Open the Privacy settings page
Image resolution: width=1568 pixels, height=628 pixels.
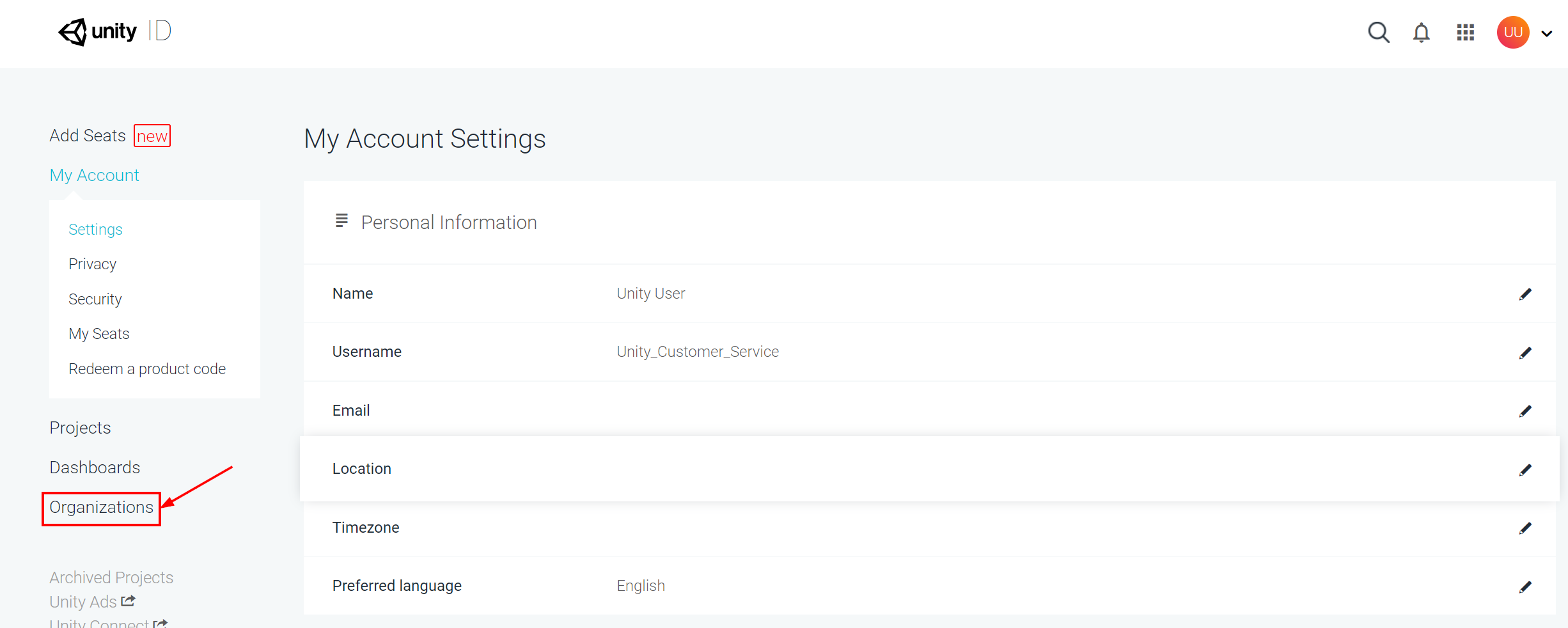[92, 264]
